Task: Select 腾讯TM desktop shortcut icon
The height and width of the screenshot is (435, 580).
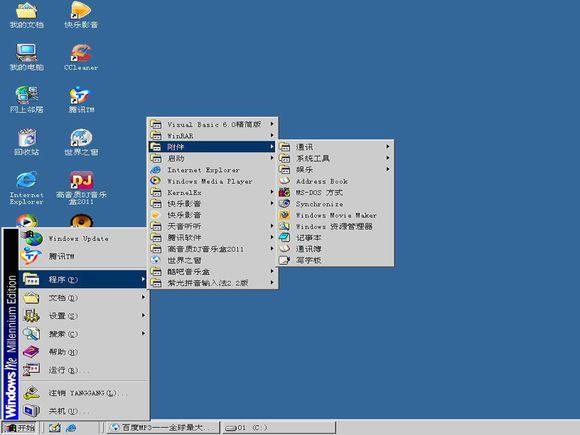Action: click(x=81, y=100)
